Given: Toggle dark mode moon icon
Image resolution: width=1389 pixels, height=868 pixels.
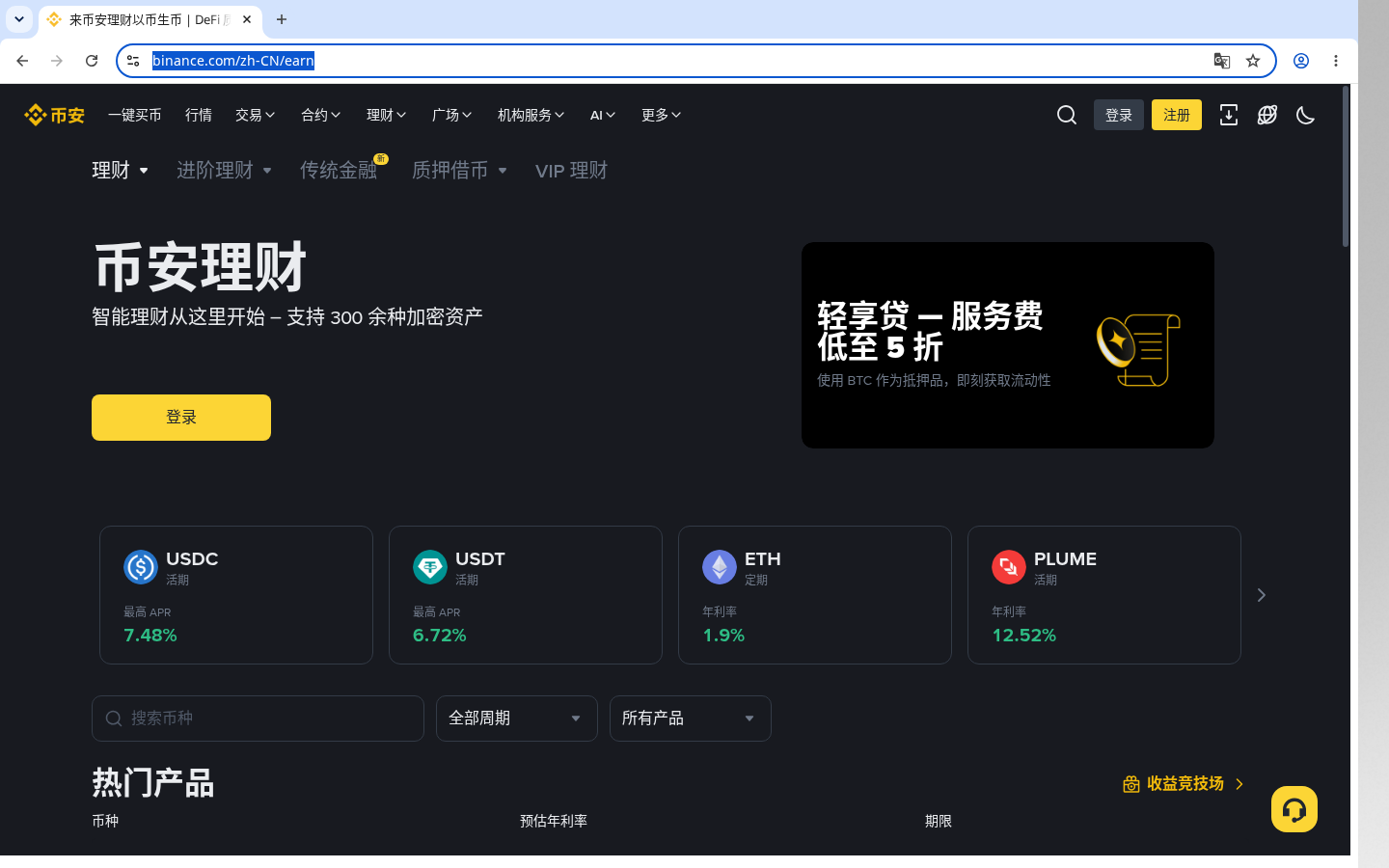Looking at the screenshot, I should pyautogui.click(x=1306, y=115).
